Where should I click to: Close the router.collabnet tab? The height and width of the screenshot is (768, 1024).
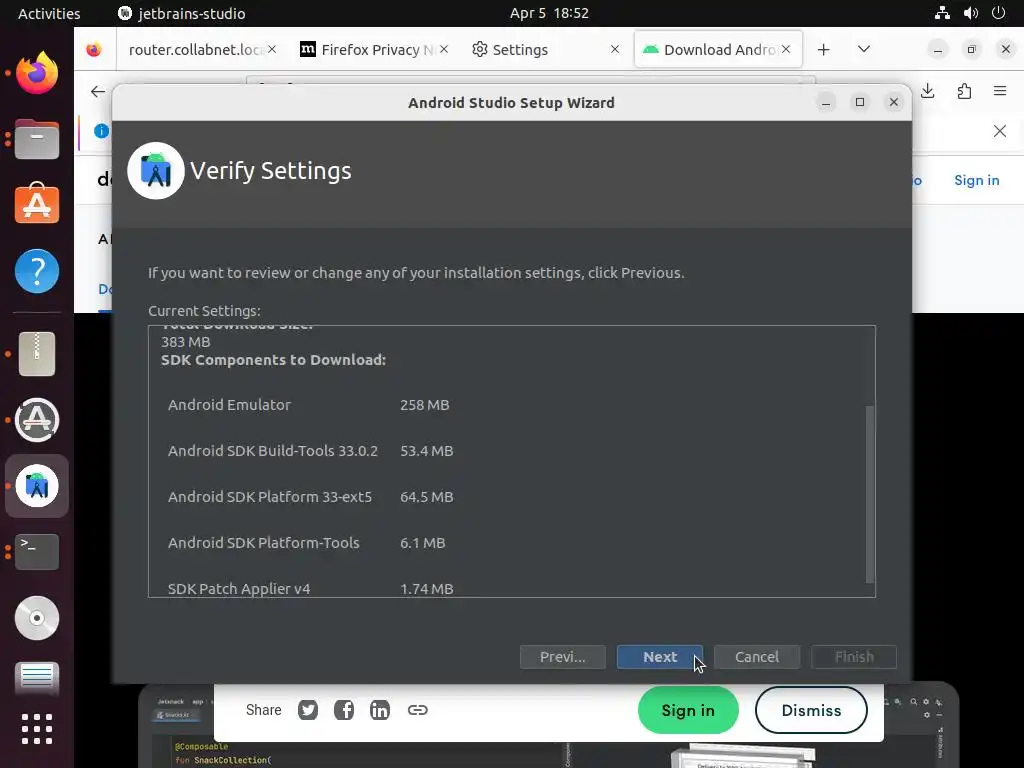[x=272, y=50]
